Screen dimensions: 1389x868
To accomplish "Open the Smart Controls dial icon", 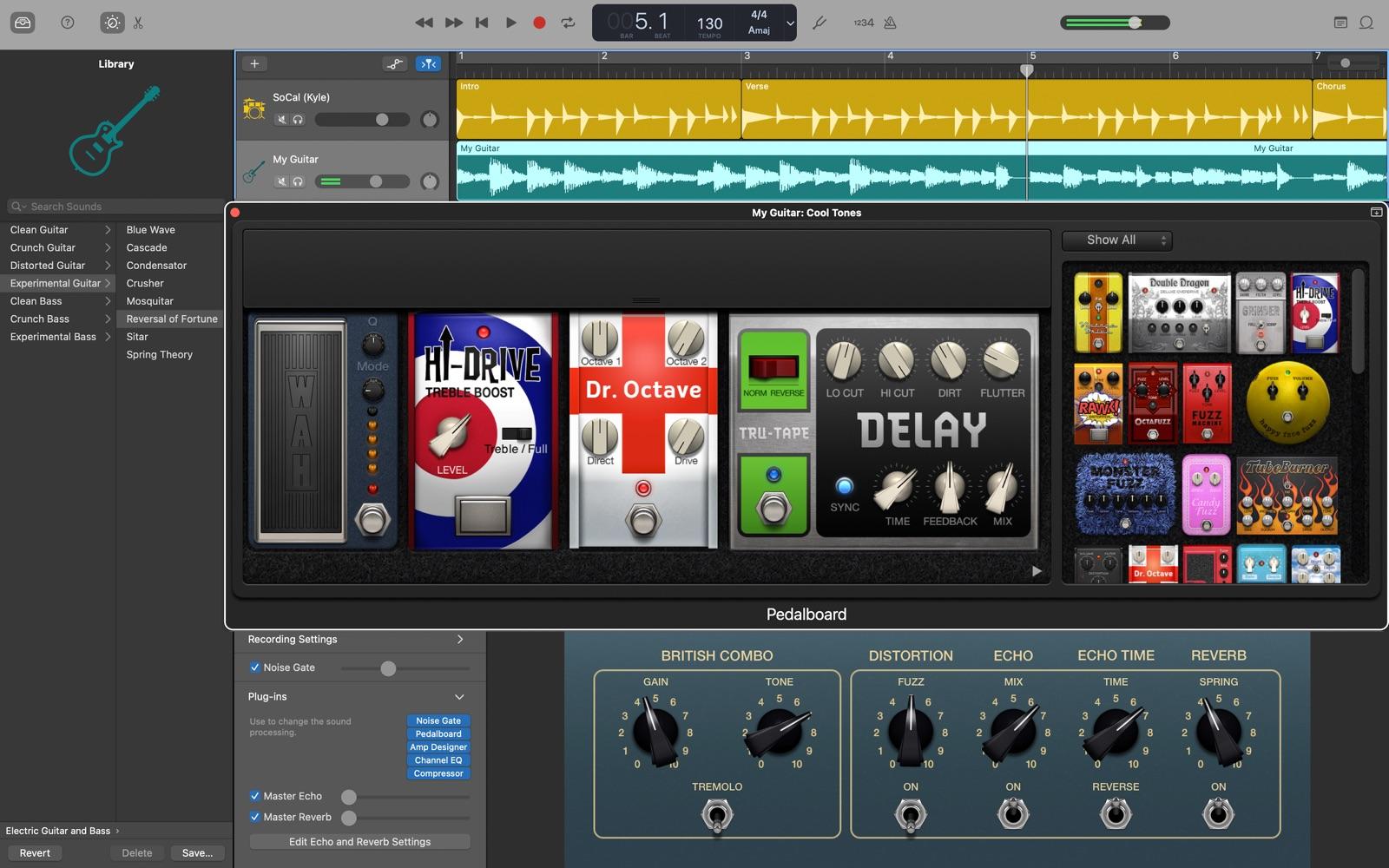I will [112, 23].
